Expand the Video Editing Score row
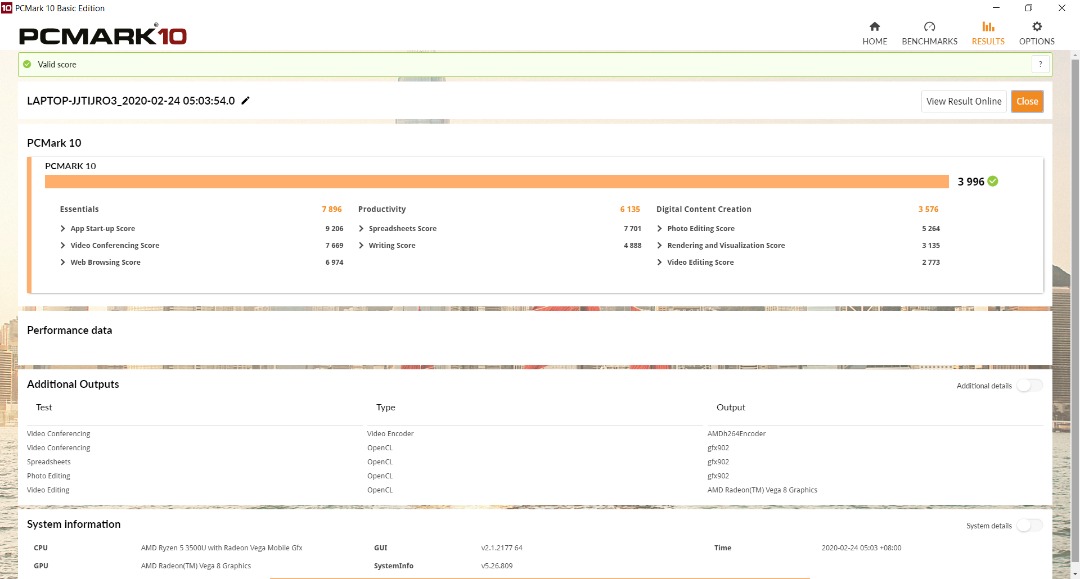The width and height of the screenshot is (1080, 579). [659, 262]
